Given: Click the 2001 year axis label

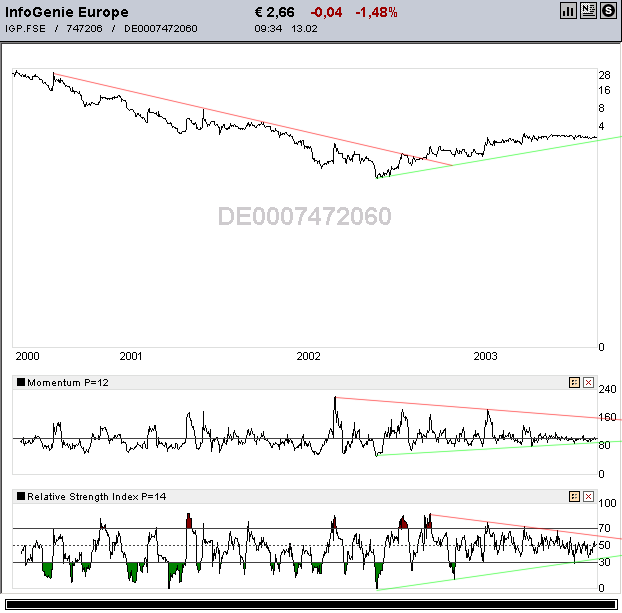Looking at the screenshot, I should tap(131, 356).
